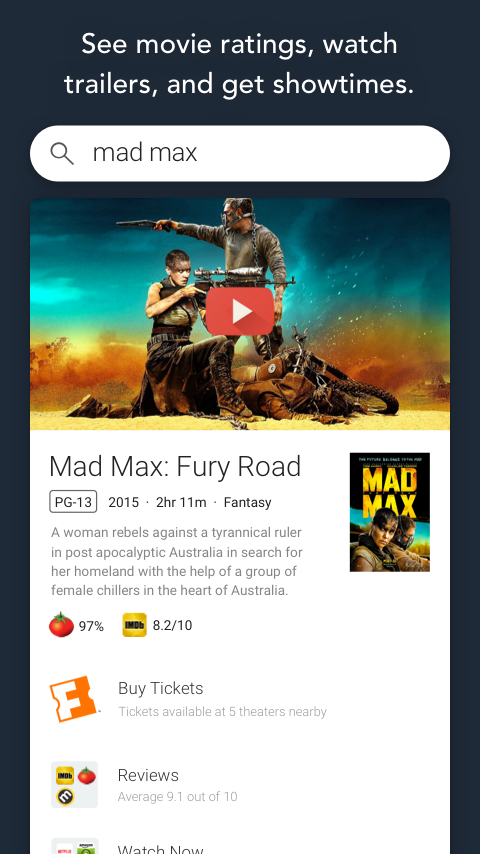Open the Reviews section
The width and height of the screenshot is (480, 854).
coord(240,784)
